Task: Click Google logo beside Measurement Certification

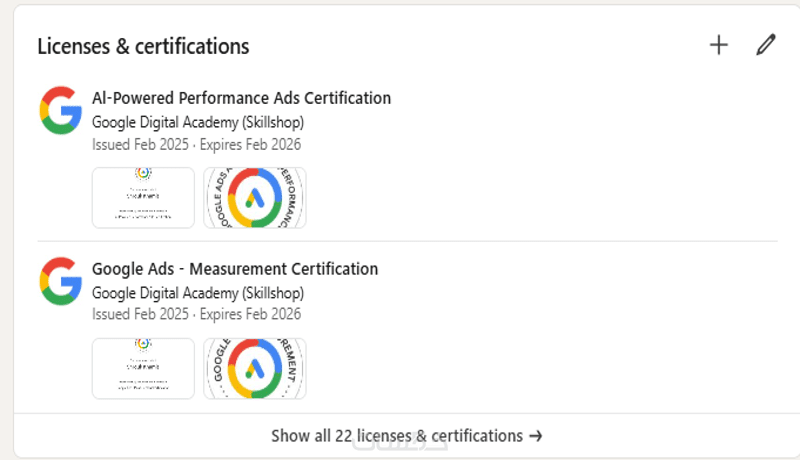Action: 60,281
